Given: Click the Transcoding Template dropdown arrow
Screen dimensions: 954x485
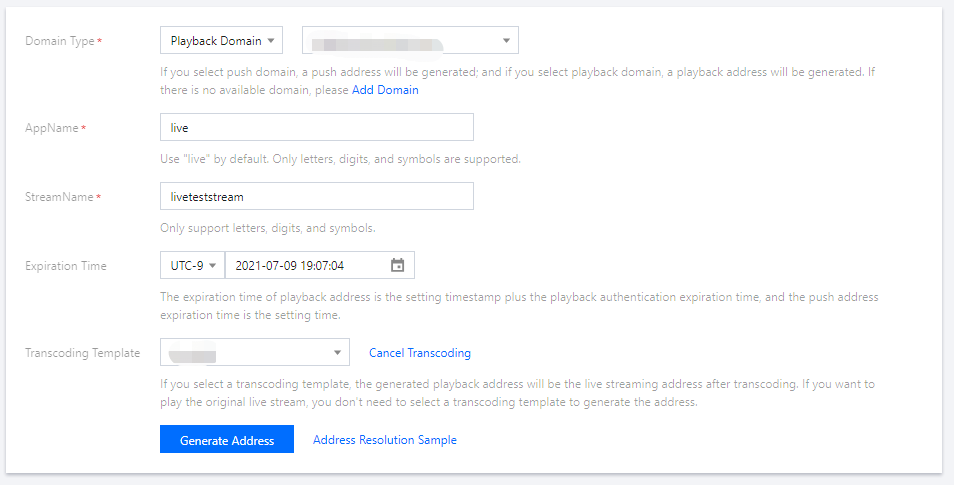Looking at the screenshot, I should 336,352.
